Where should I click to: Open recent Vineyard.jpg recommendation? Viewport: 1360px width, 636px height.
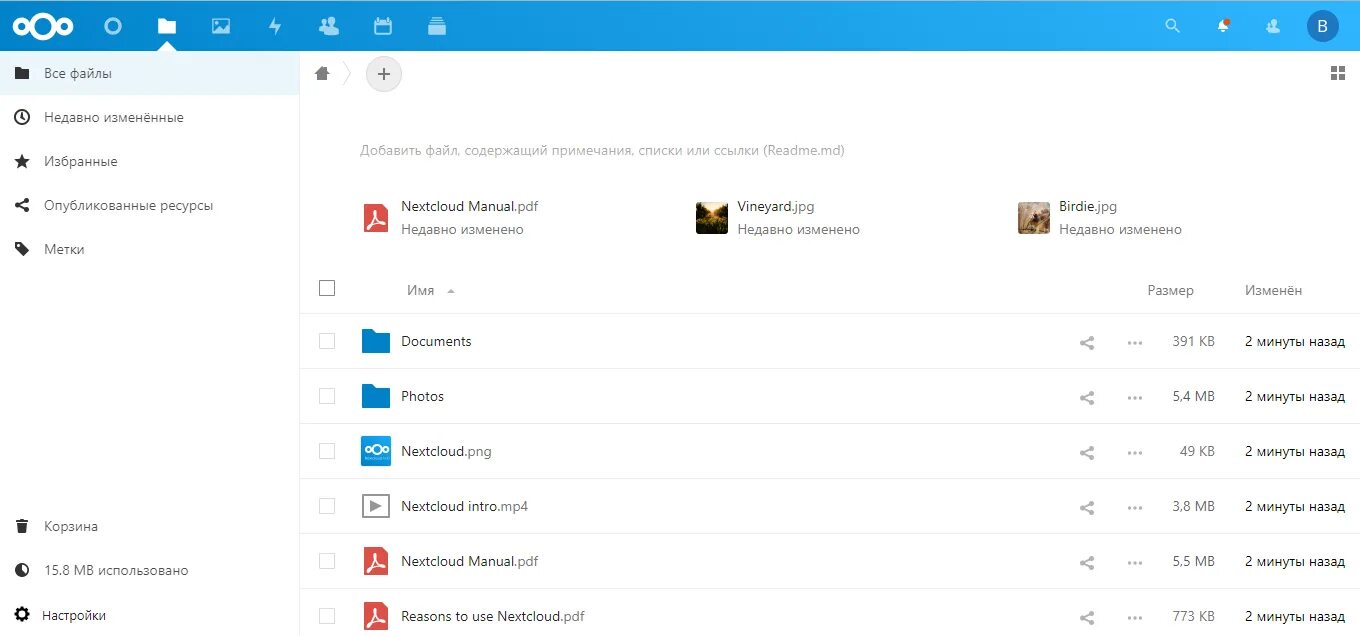(x=778, y=217)
